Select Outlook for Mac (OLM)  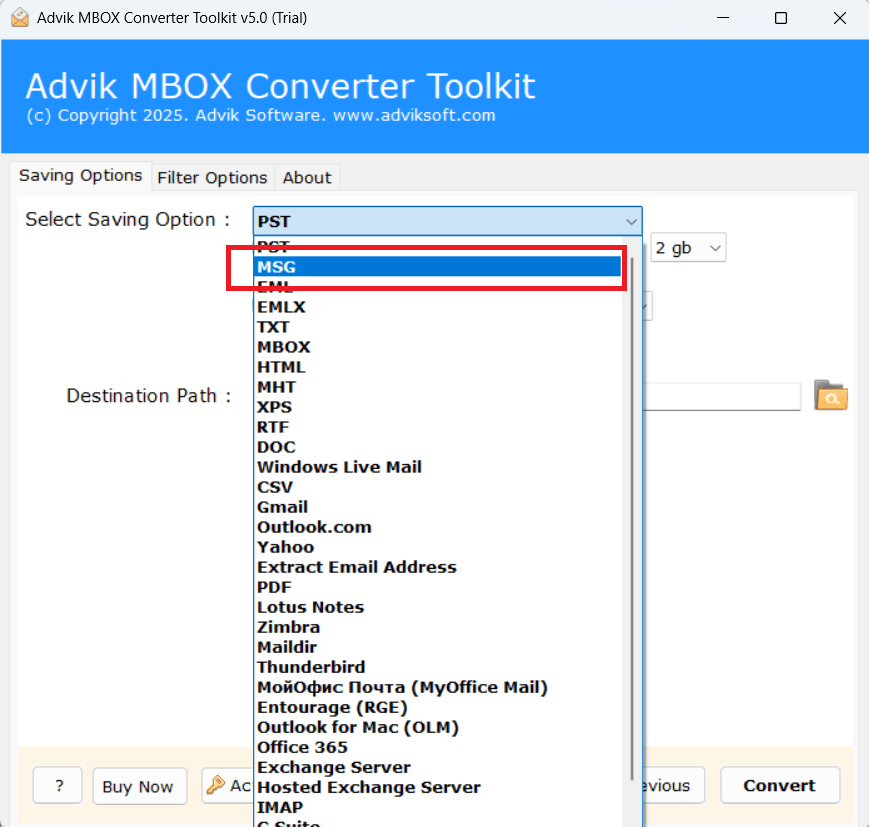[437, 727]
